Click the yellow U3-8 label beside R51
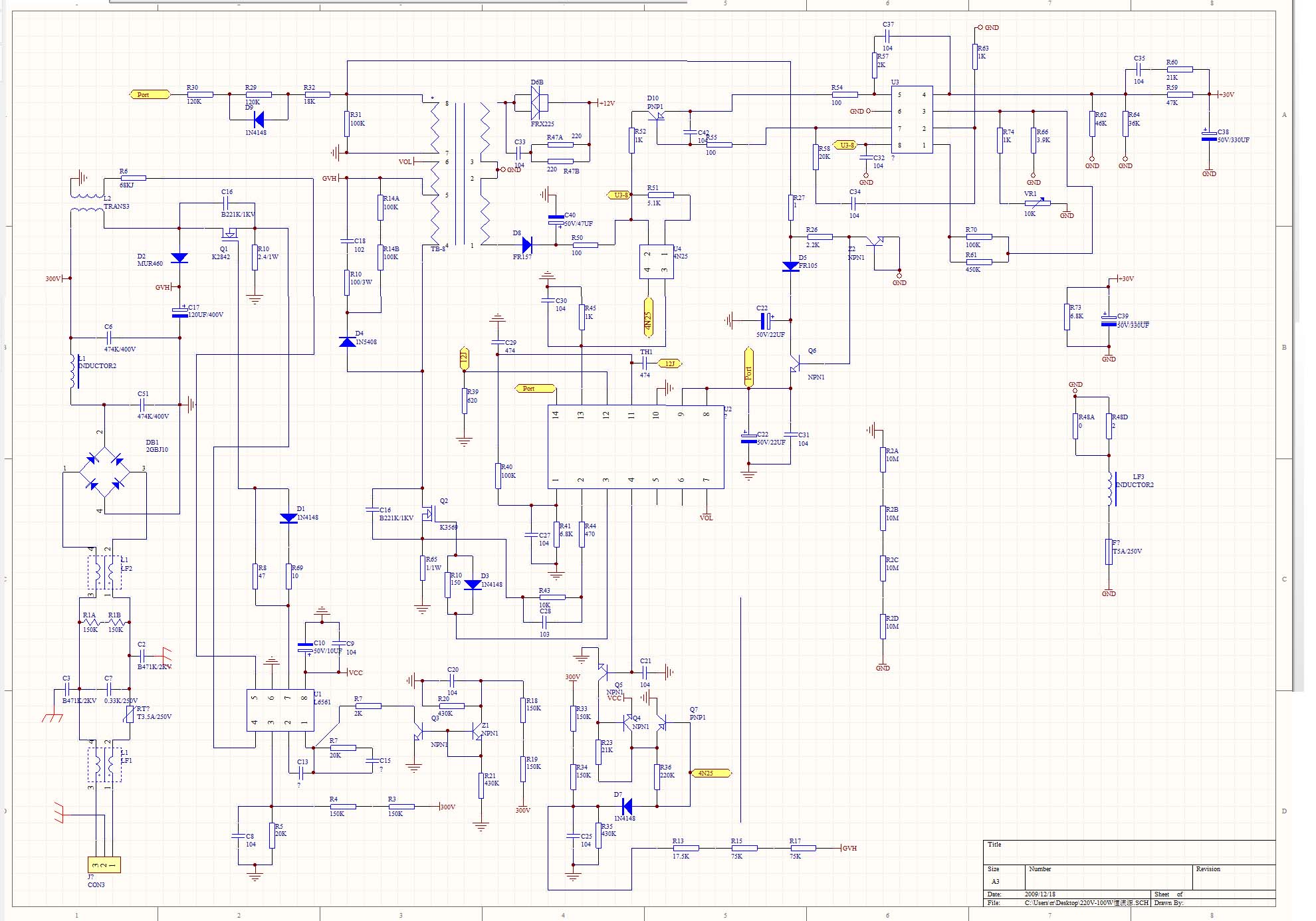The height and width of the screenshot is (921, 1316). click(619, 195)
